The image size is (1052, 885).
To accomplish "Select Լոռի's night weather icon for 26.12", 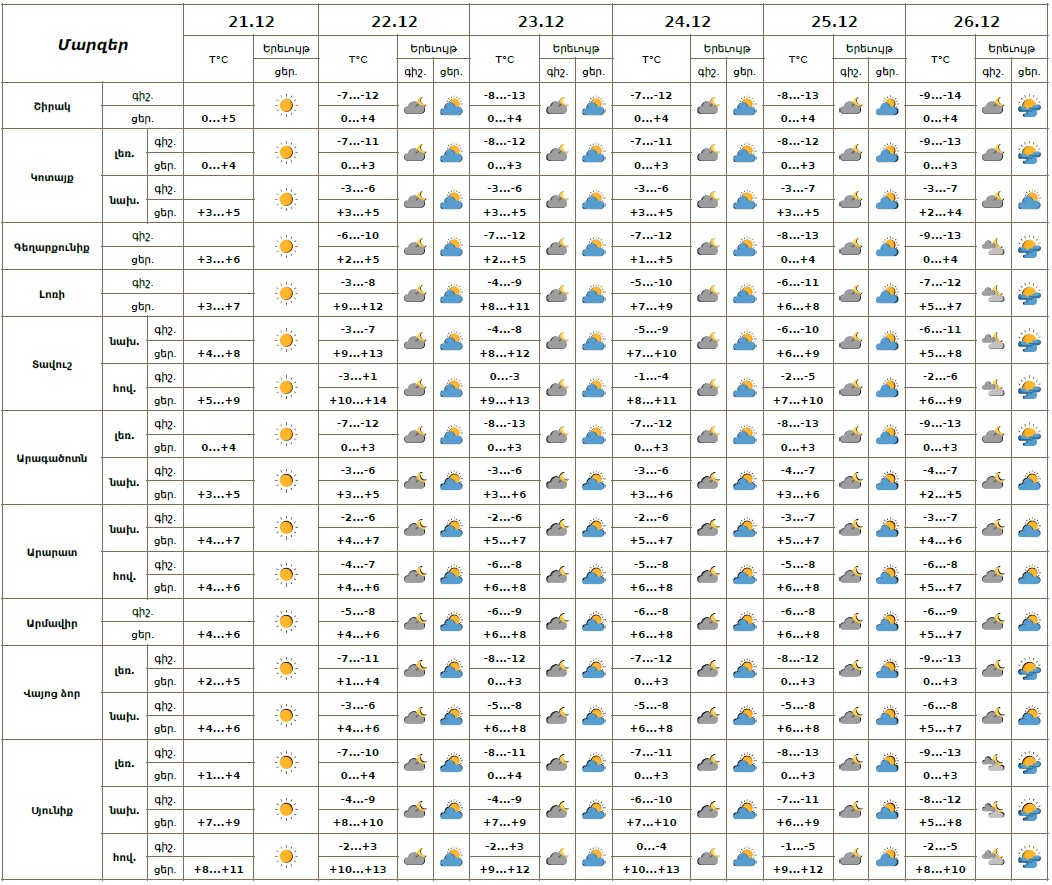I will [x=992, y=294].
